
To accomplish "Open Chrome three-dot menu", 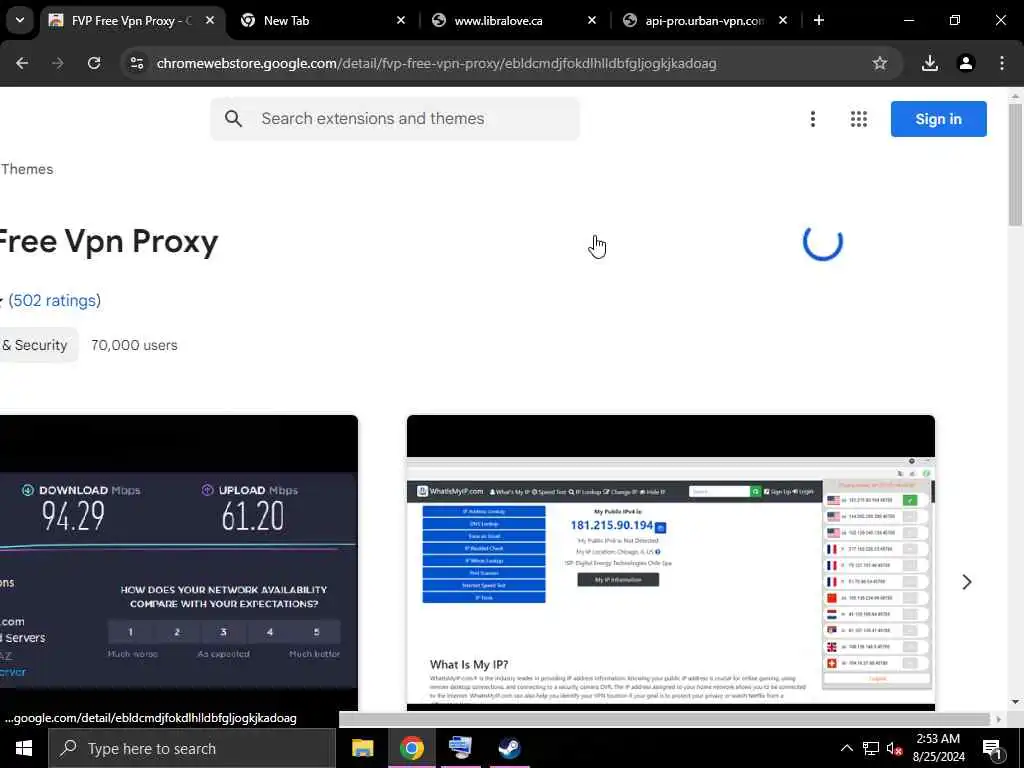I will (x=1002, y=63).
